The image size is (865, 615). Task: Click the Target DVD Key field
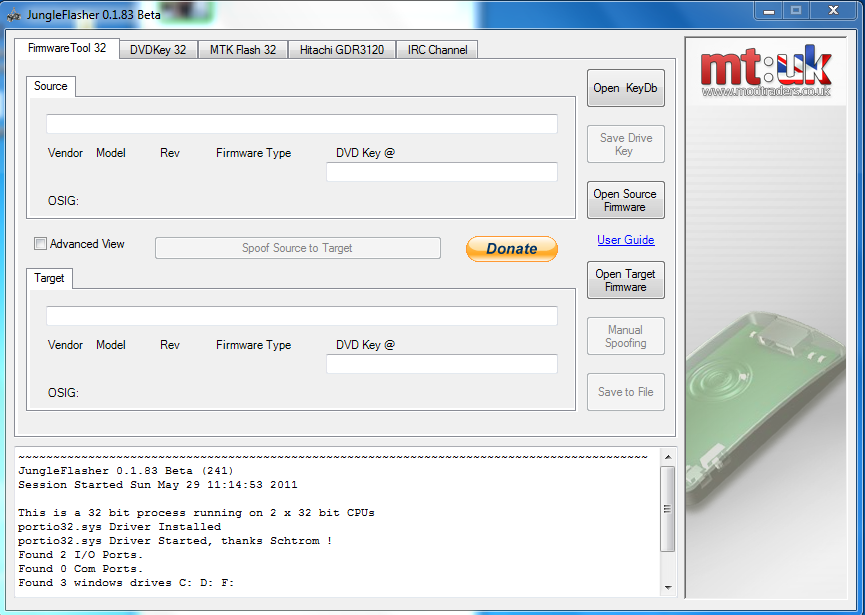(442, 364)
